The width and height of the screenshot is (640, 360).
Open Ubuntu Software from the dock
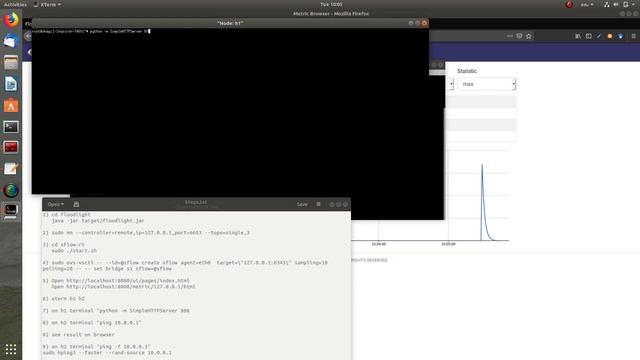(x=11, y=106)
